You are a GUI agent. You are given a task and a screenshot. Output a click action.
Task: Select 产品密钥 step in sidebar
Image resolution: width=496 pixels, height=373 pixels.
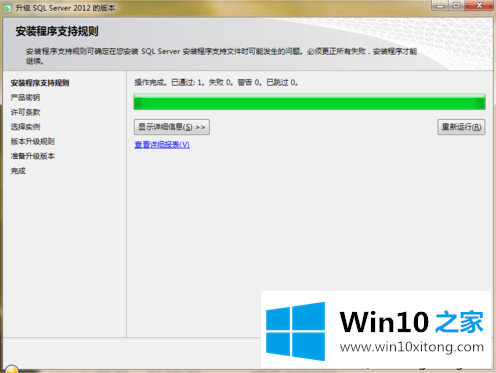pos(25,98)
